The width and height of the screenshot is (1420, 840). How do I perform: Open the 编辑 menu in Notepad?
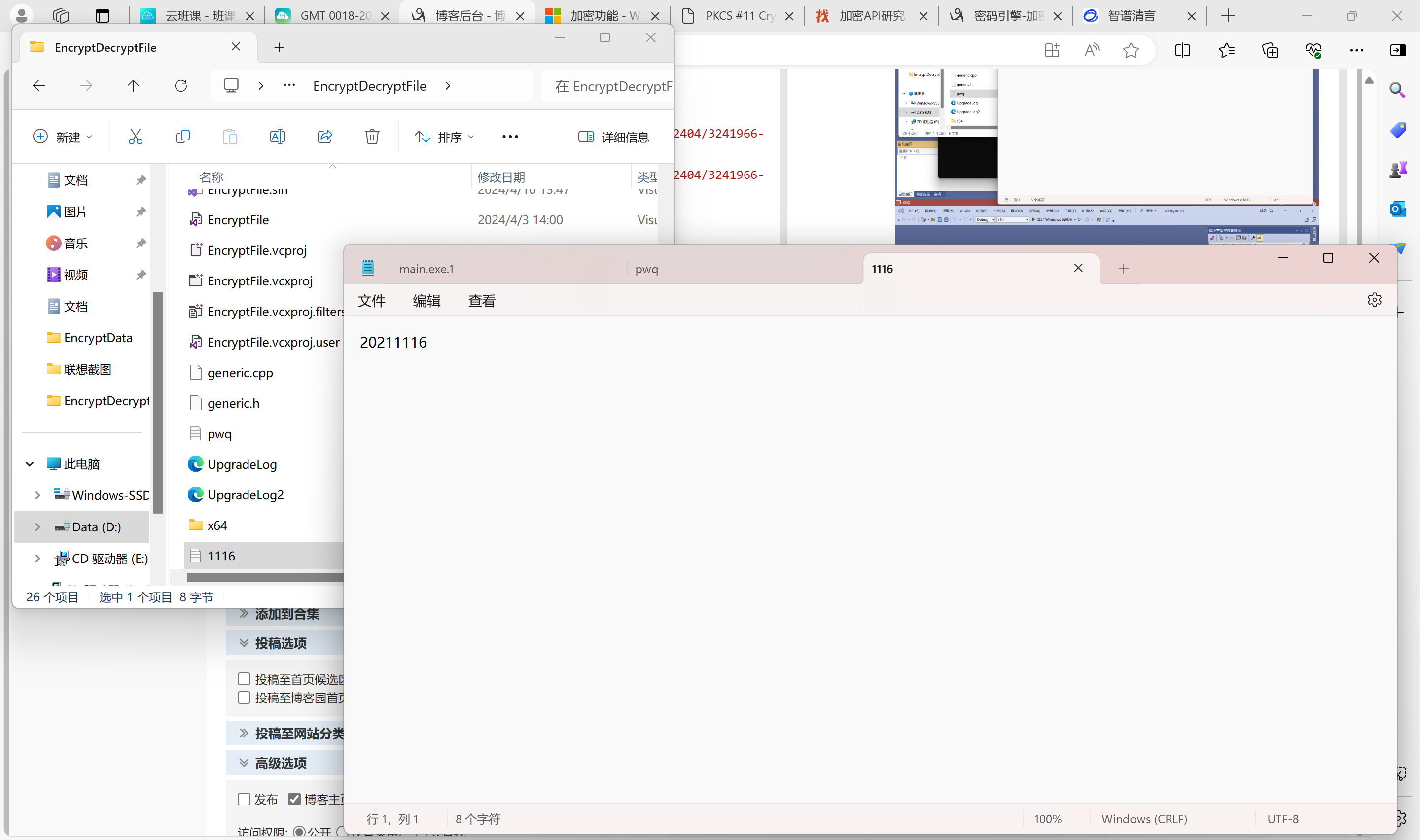point(426,301)
